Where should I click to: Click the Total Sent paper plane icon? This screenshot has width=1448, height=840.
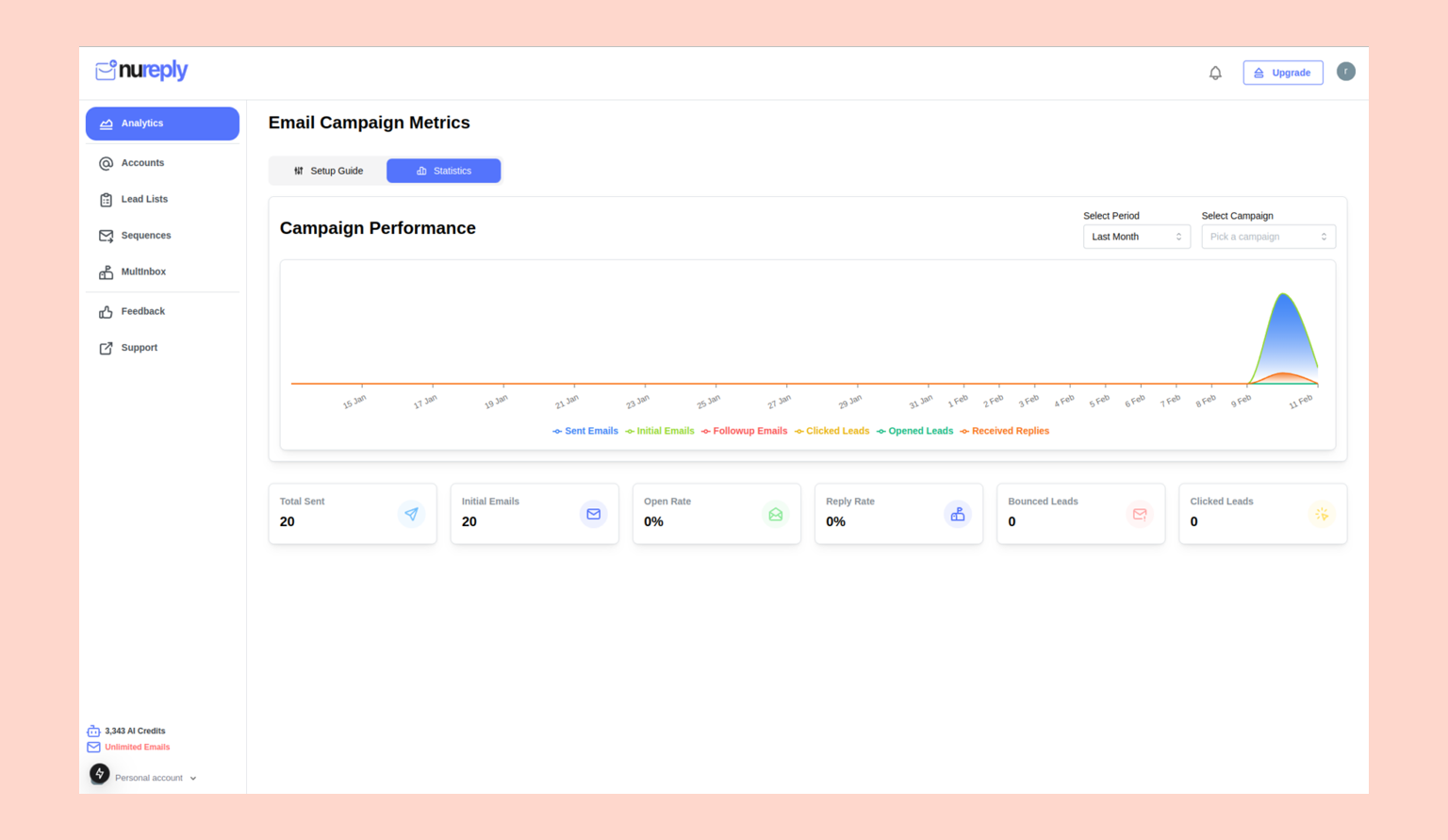tap(412, 515)
